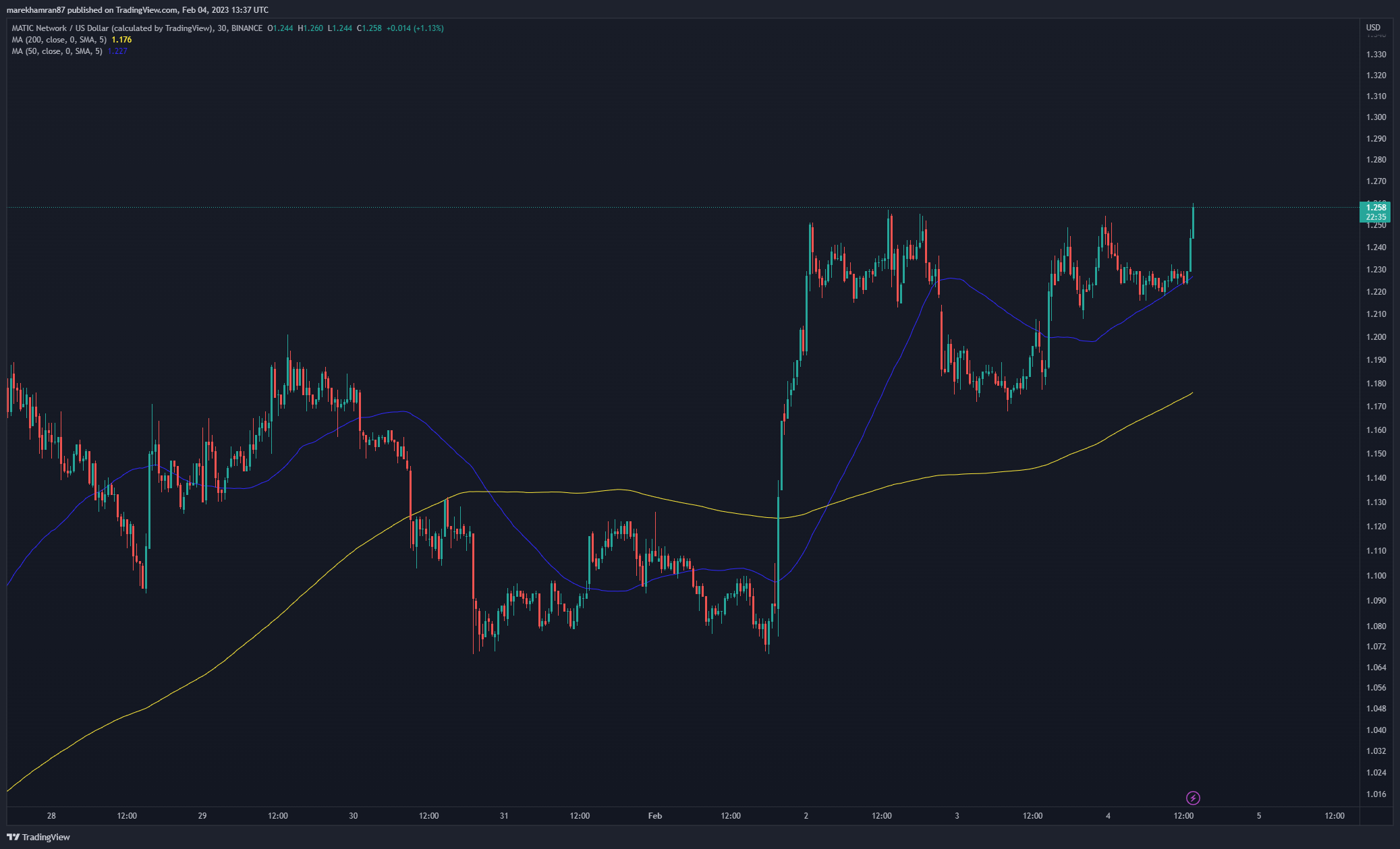Screen dimensions: 1400x849
Task: Click the green +0.014 (+1.13%) change value
Action: (414, 28)
